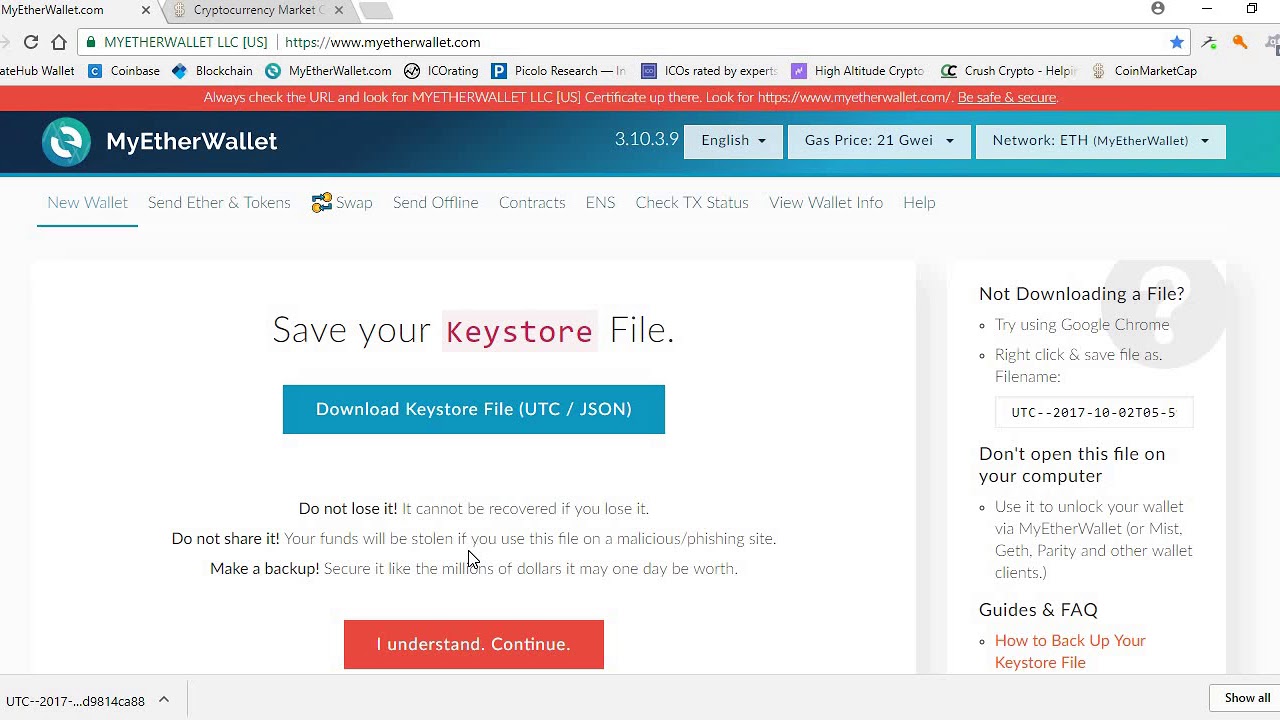Image resolution: width=1280 pixels, height=720 pixels.
Task: Click the keystore filename text field
Action: tap(1093, 412)
